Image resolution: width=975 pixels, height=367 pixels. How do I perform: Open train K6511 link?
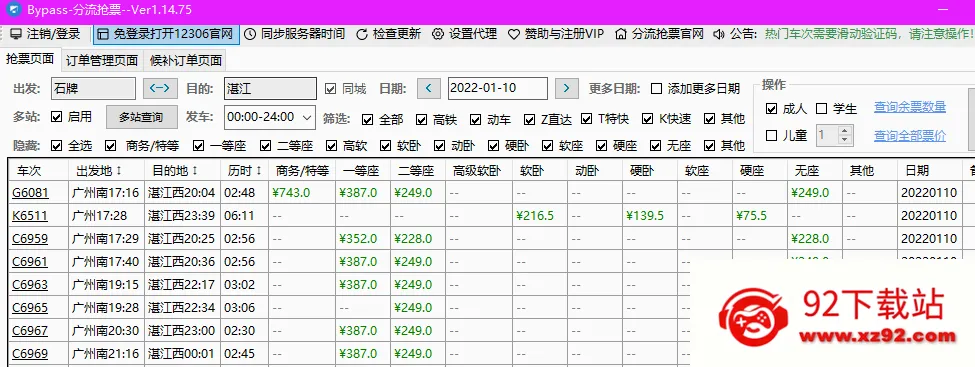point(30,216)
